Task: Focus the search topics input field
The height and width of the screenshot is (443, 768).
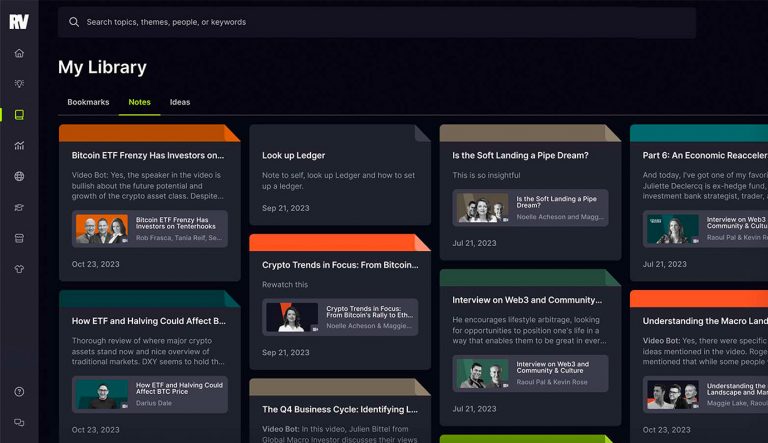Action: 380,22
